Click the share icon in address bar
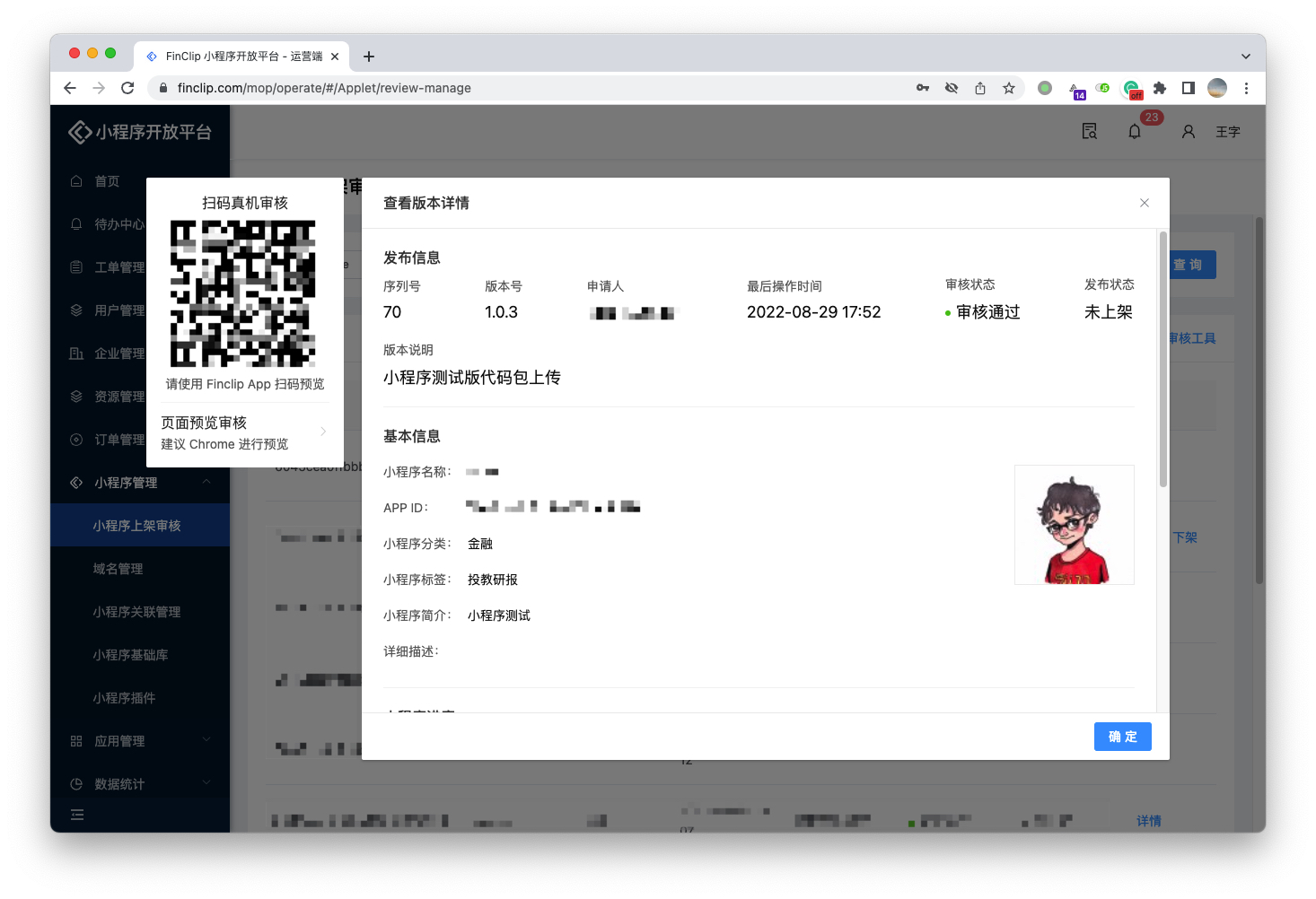The height and width of the screenshot is (899, 1316). point(980,88)
